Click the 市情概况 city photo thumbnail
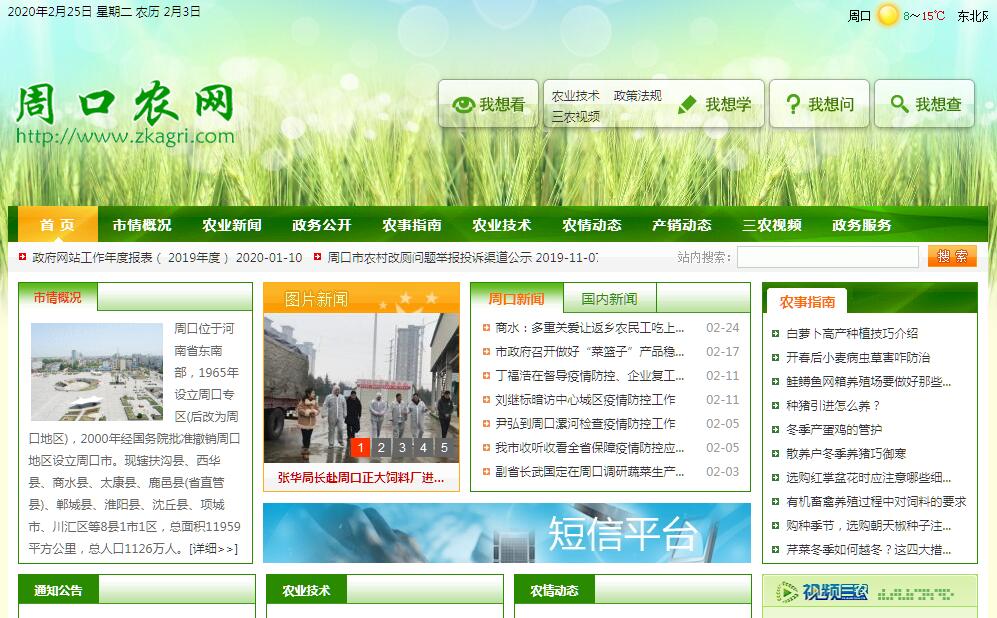997x618 pixels. tap(96, 372)
